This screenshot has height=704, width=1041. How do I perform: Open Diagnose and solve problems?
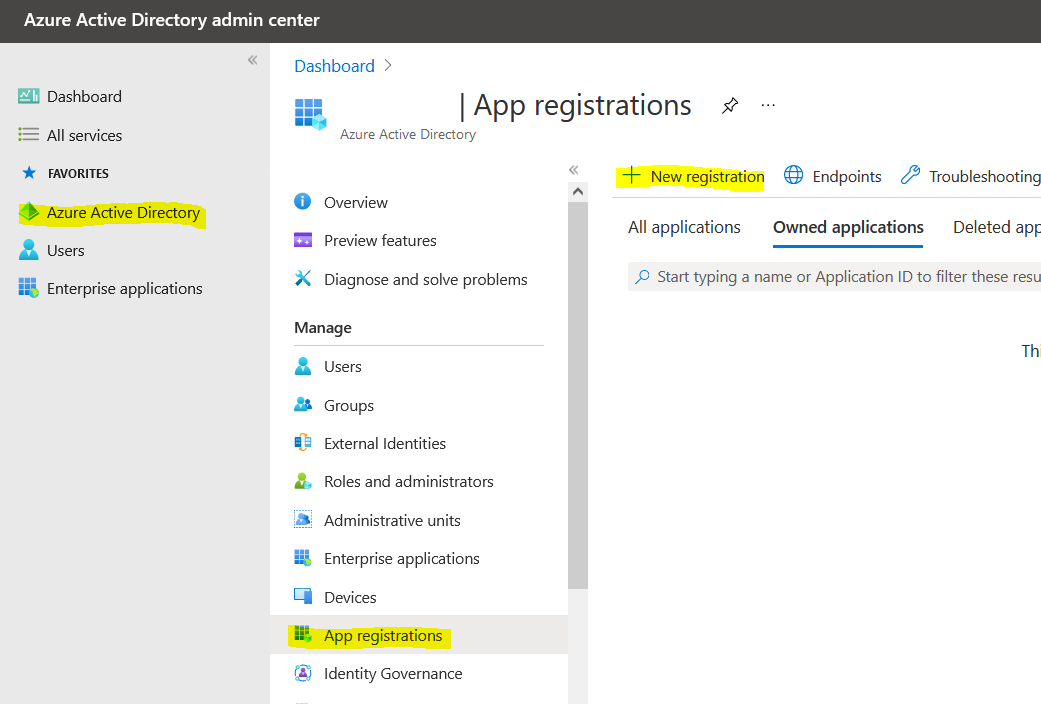point(426,279)
